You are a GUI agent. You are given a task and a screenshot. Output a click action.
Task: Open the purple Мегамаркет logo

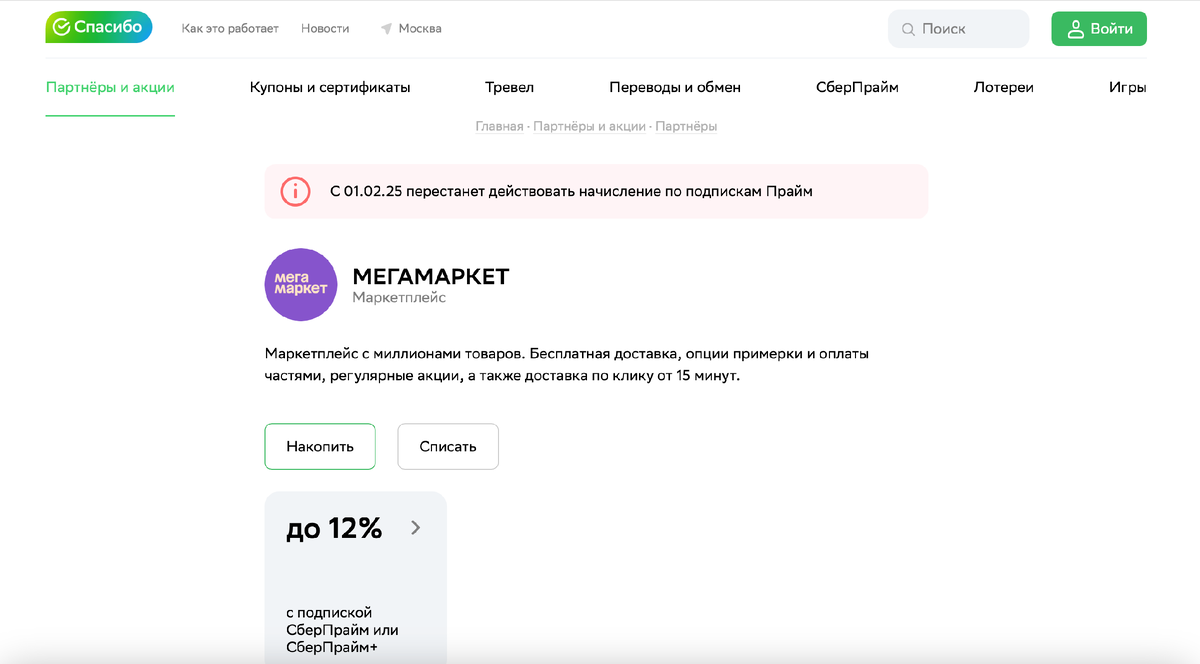coord(301,285)
